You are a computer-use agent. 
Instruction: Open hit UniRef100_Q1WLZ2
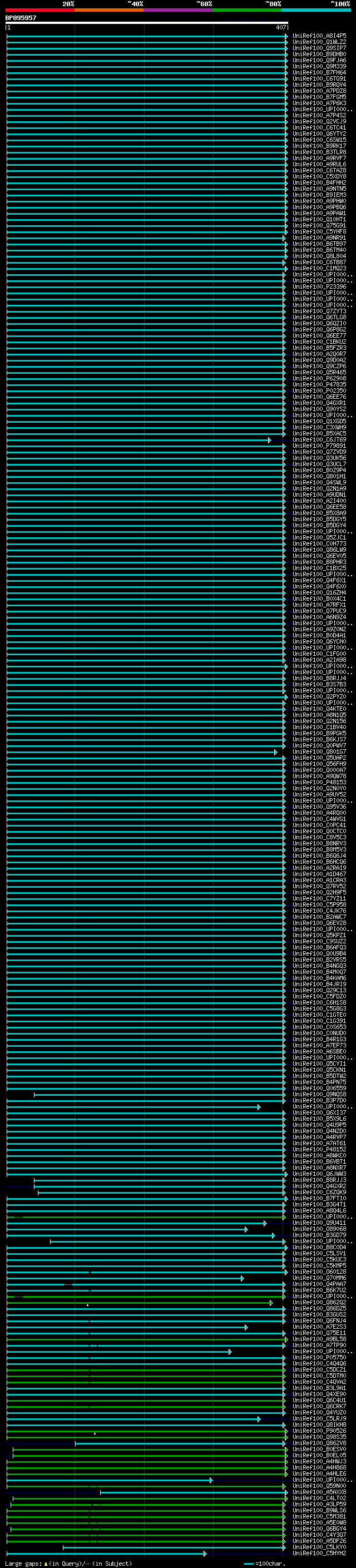pyautogui.click(x=319, y=42)
